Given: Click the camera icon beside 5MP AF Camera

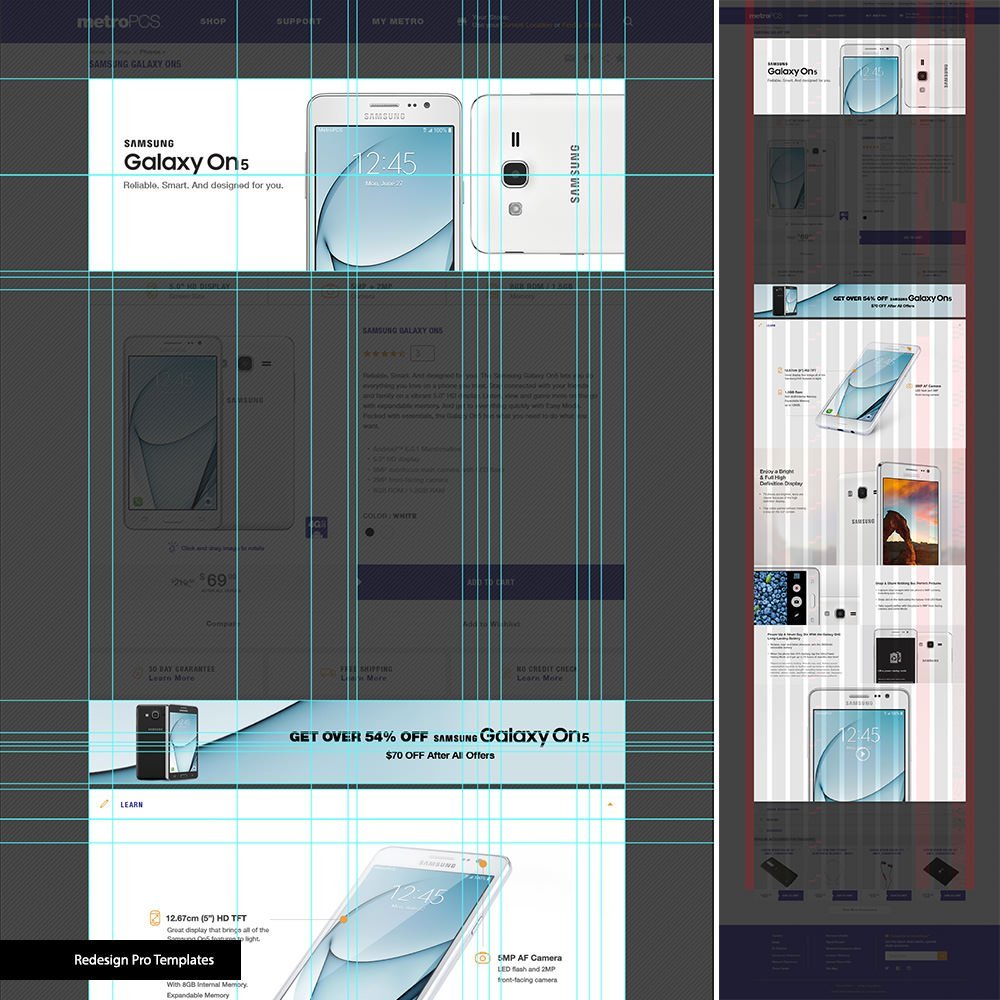Looking at the screenshot, I should (x=482, y=958).
